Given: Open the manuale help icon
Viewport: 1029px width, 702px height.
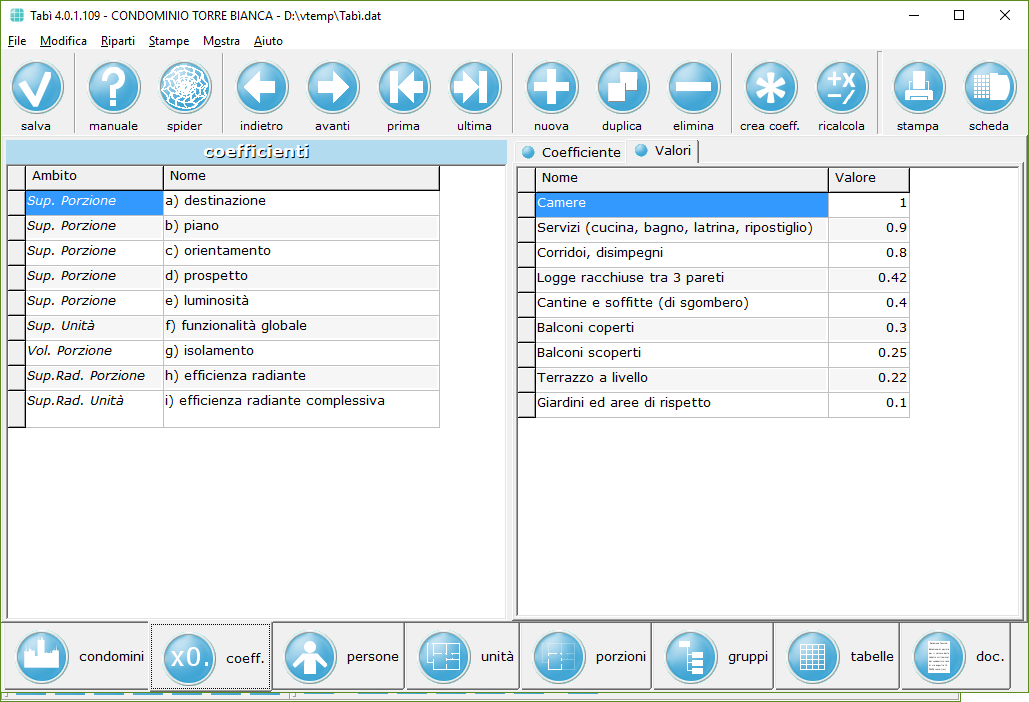Looking at the screenshot, I should click(113, 89).
